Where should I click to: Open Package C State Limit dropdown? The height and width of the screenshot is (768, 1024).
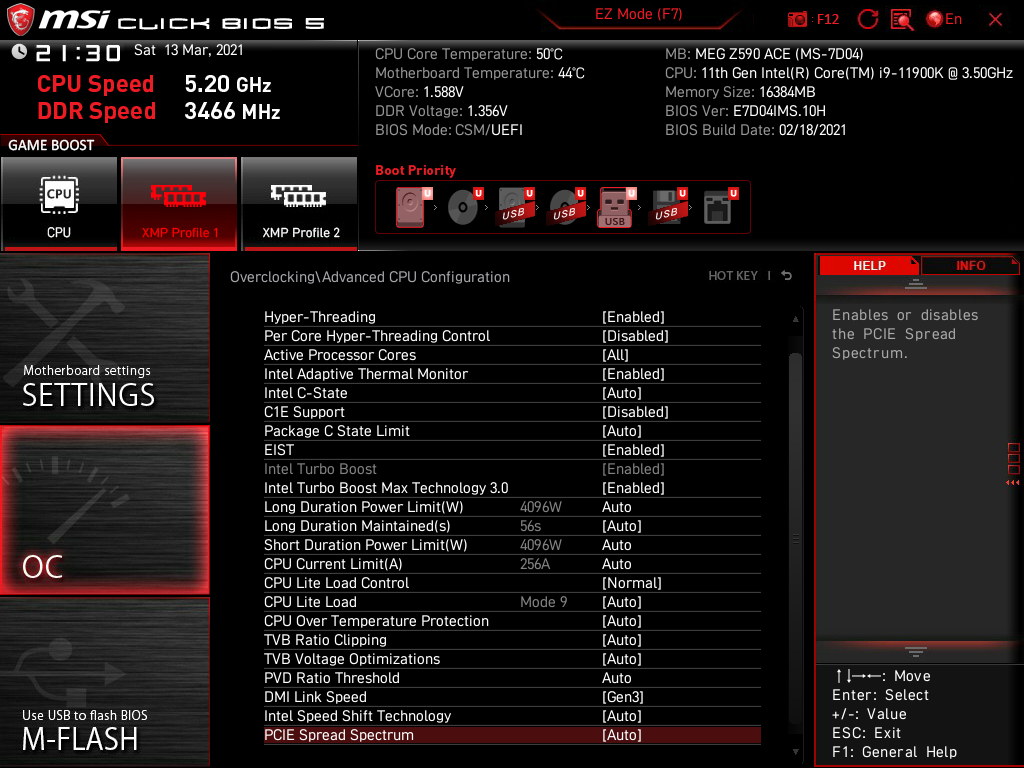(512, 430)
